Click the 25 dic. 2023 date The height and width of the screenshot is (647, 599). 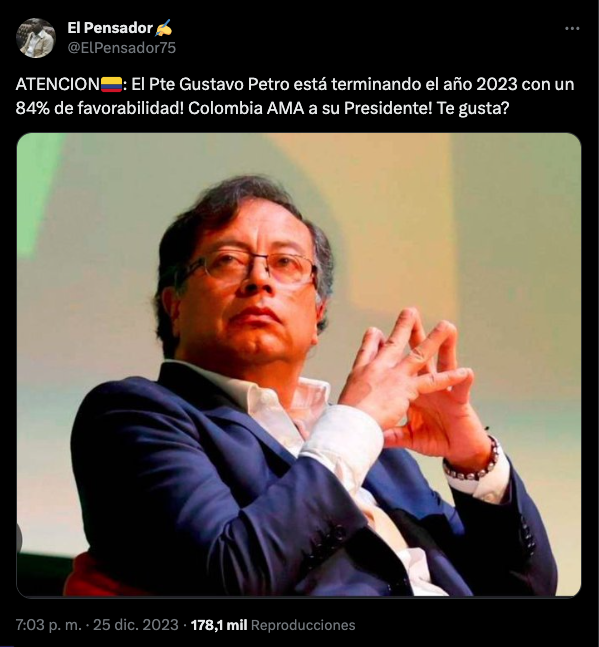(x=136, y=625)
